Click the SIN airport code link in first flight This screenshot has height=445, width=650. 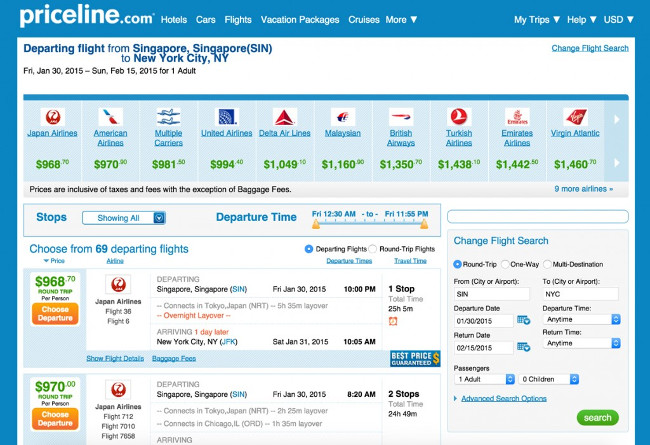(x=238, y=289)
